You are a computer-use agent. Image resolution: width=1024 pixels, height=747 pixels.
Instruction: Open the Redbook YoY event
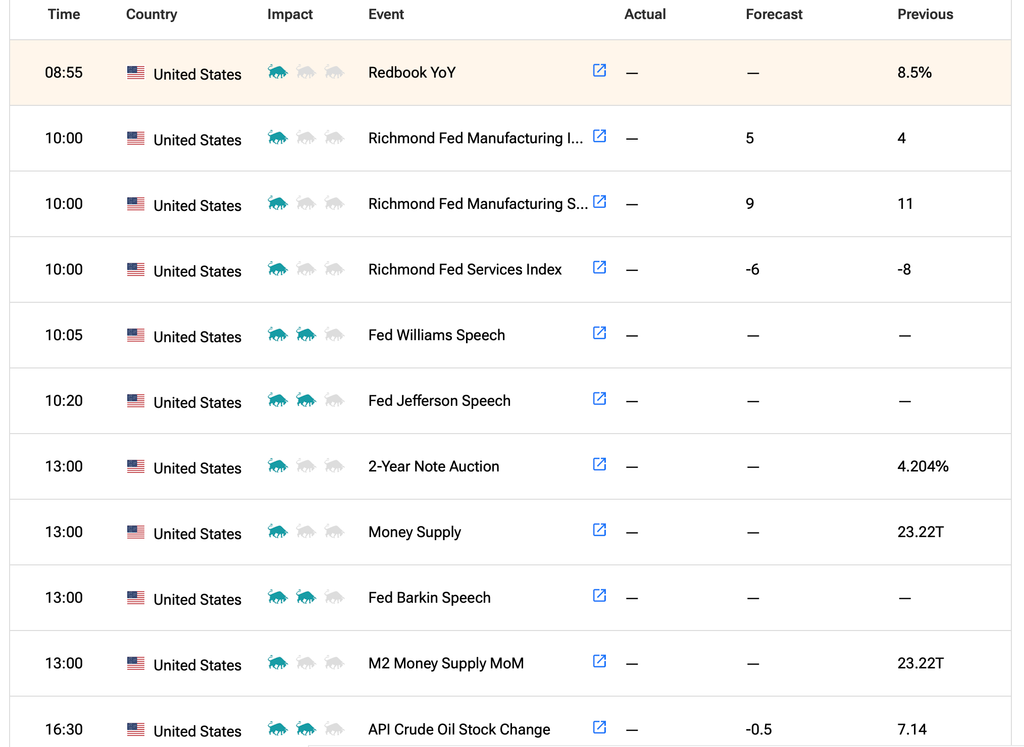(412, 72)
